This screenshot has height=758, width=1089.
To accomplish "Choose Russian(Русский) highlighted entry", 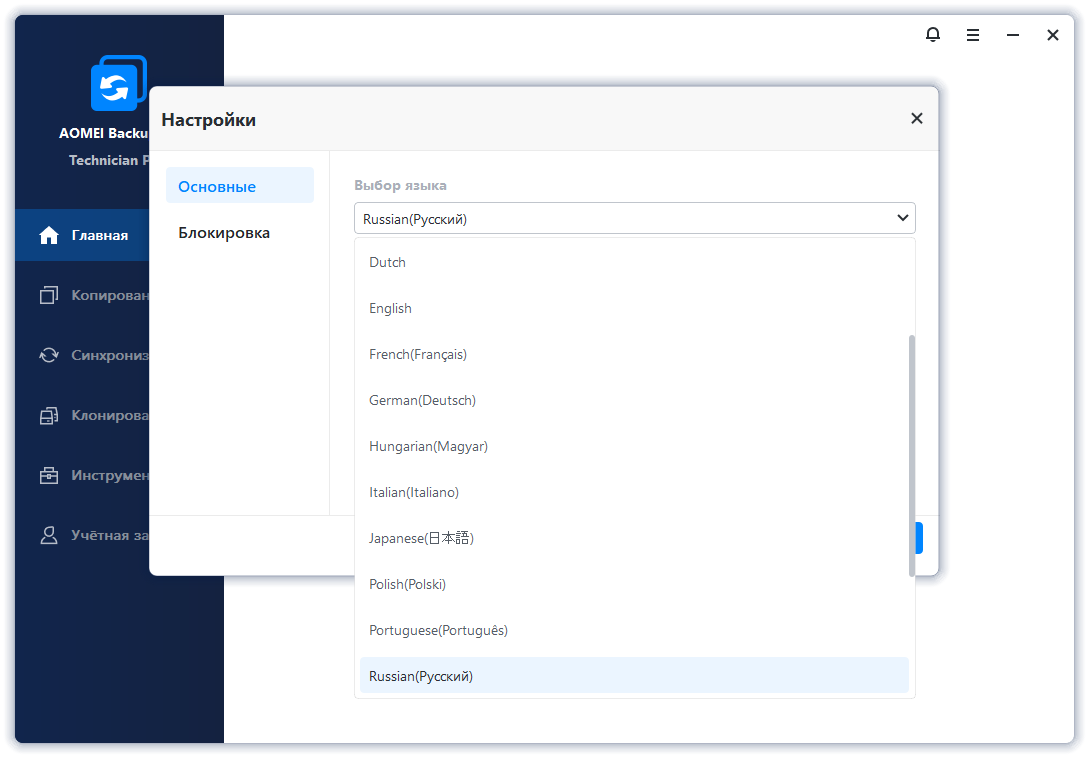I will click(421, 677).
